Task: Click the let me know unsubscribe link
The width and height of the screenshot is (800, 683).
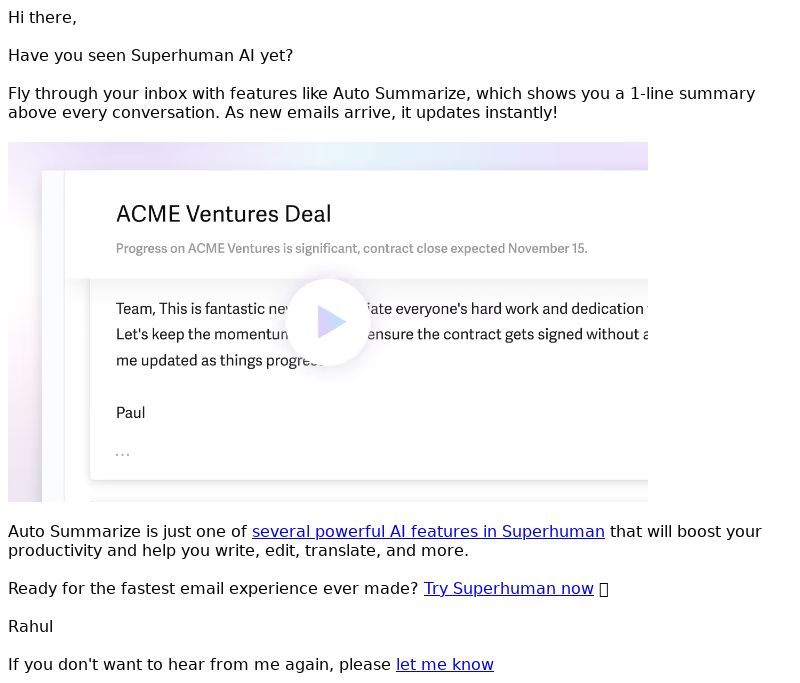Action: (x=445, y=665)
